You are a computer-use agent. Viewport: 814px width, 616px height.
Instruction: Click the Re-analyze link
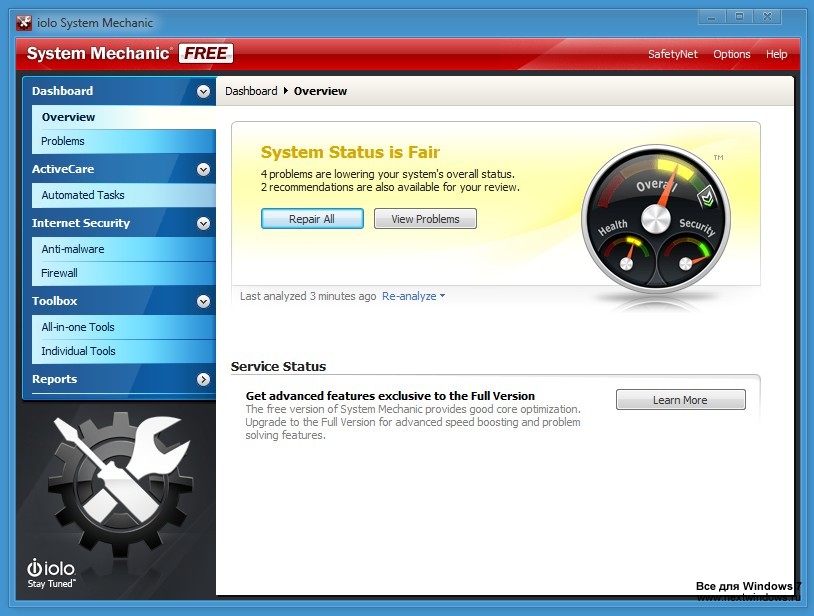click(409, 296)
